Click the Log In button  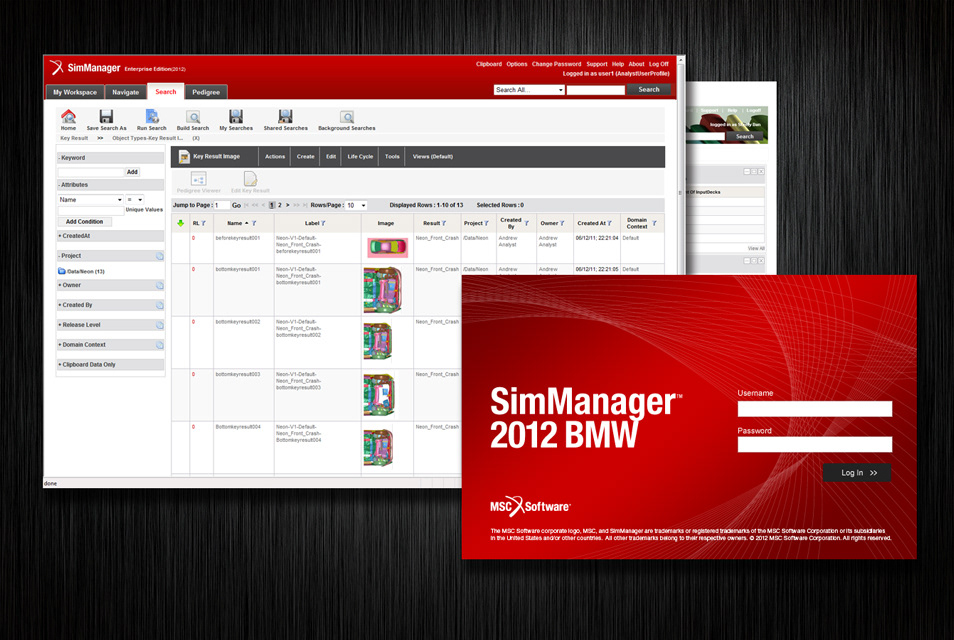(x=857, y=473)
